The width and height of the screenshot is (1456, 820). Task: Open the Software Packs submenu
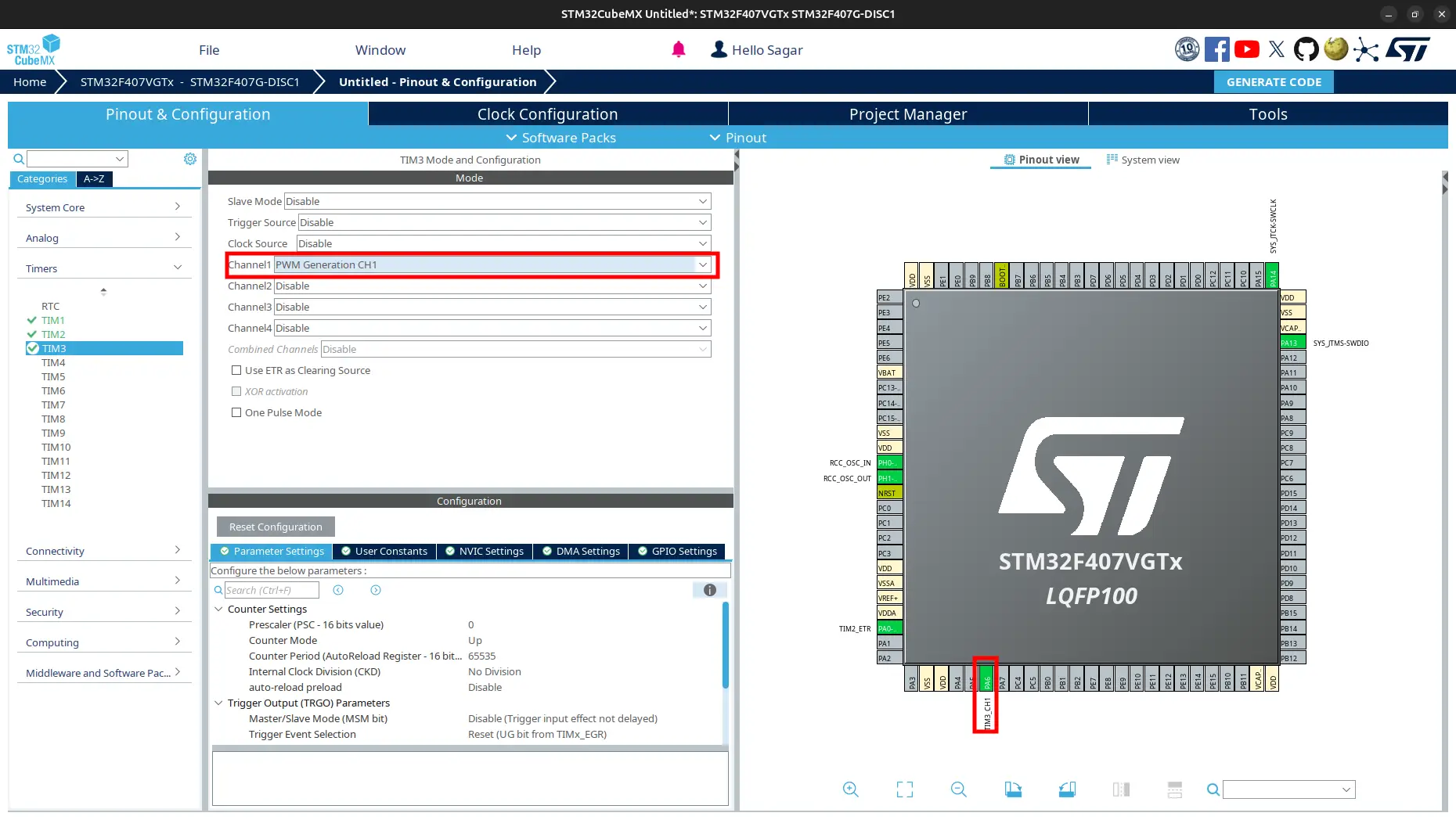(x=560, y=138)
